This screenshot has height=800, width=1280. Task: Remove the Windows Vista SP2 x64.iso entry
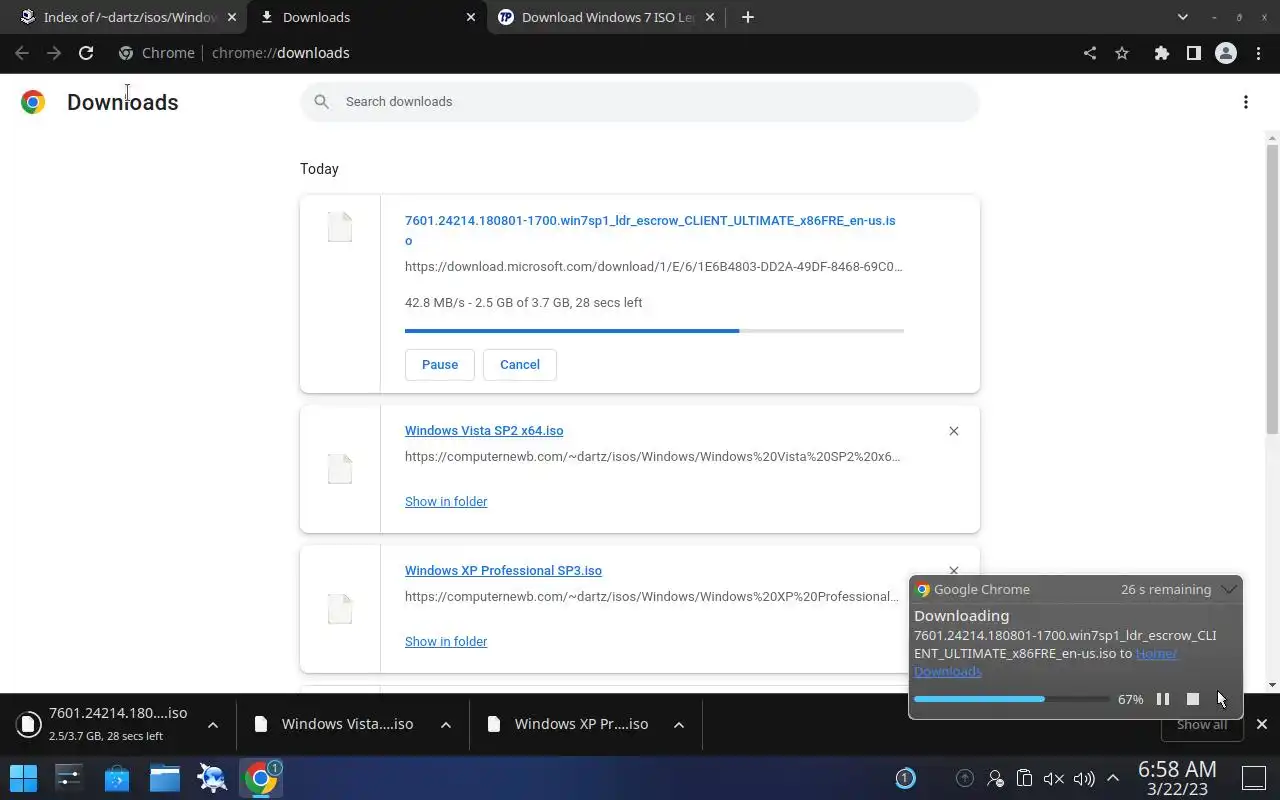click(953, 431)
